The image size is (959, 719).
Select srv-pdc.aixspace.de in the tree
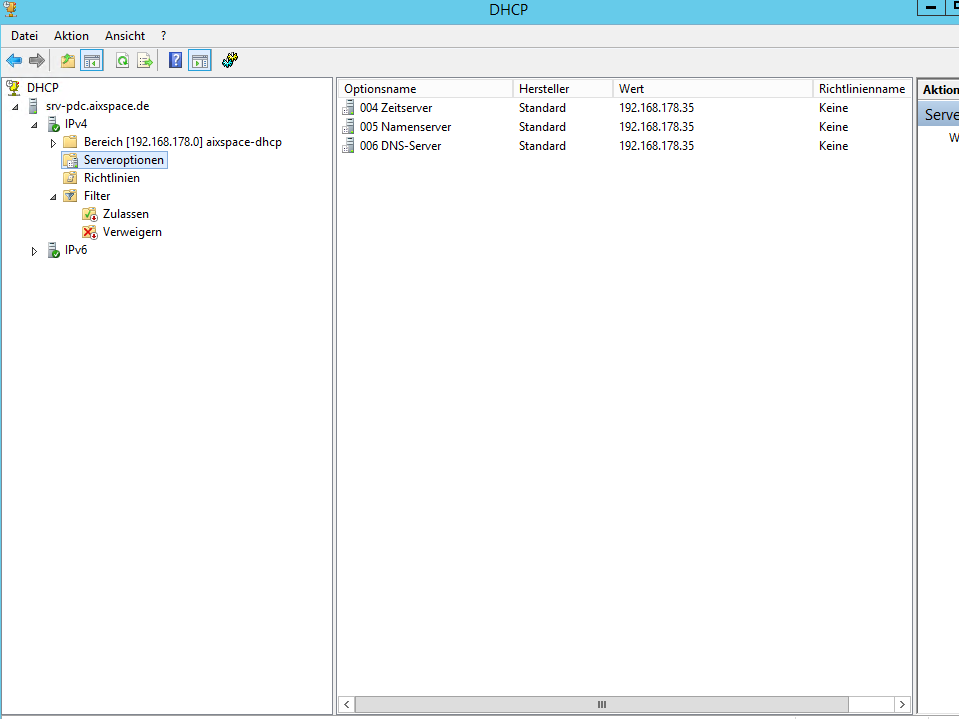(97, 106)
